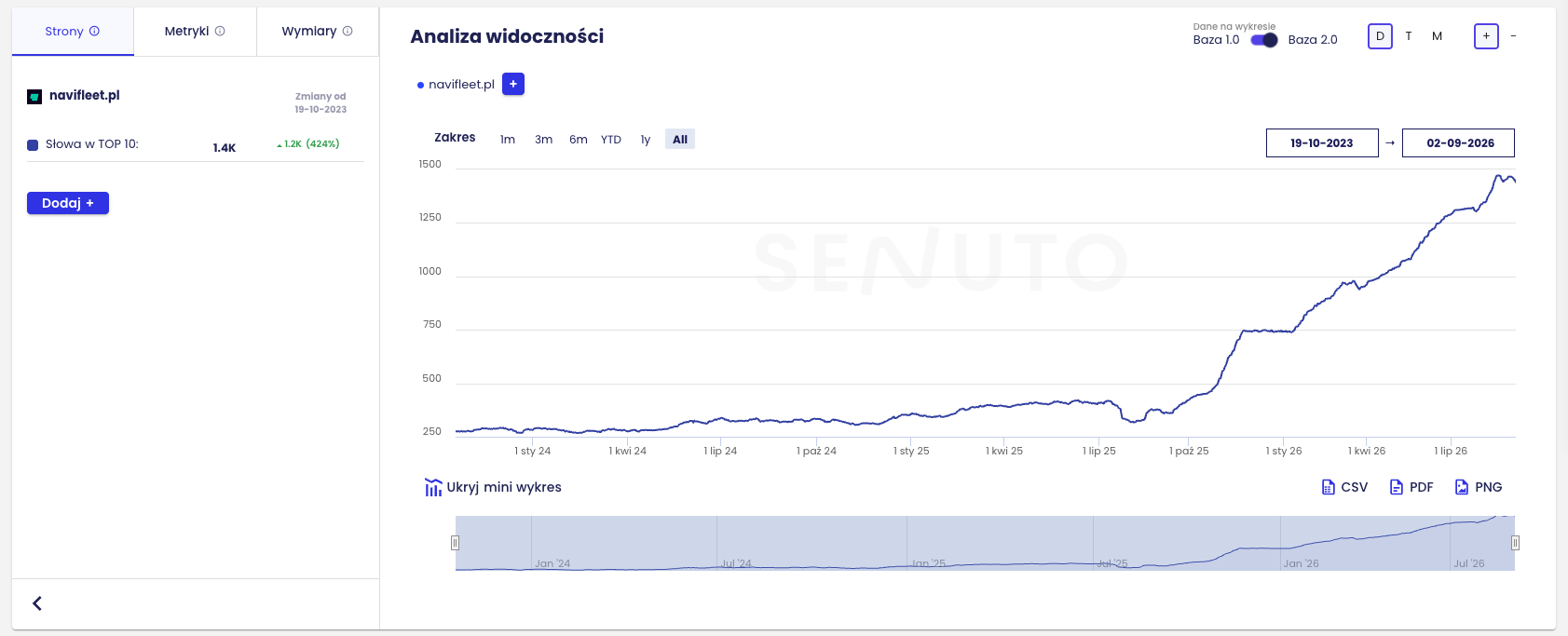Select monthly granularity M option
The image size is (1568, 636).
click(1437, 36)
